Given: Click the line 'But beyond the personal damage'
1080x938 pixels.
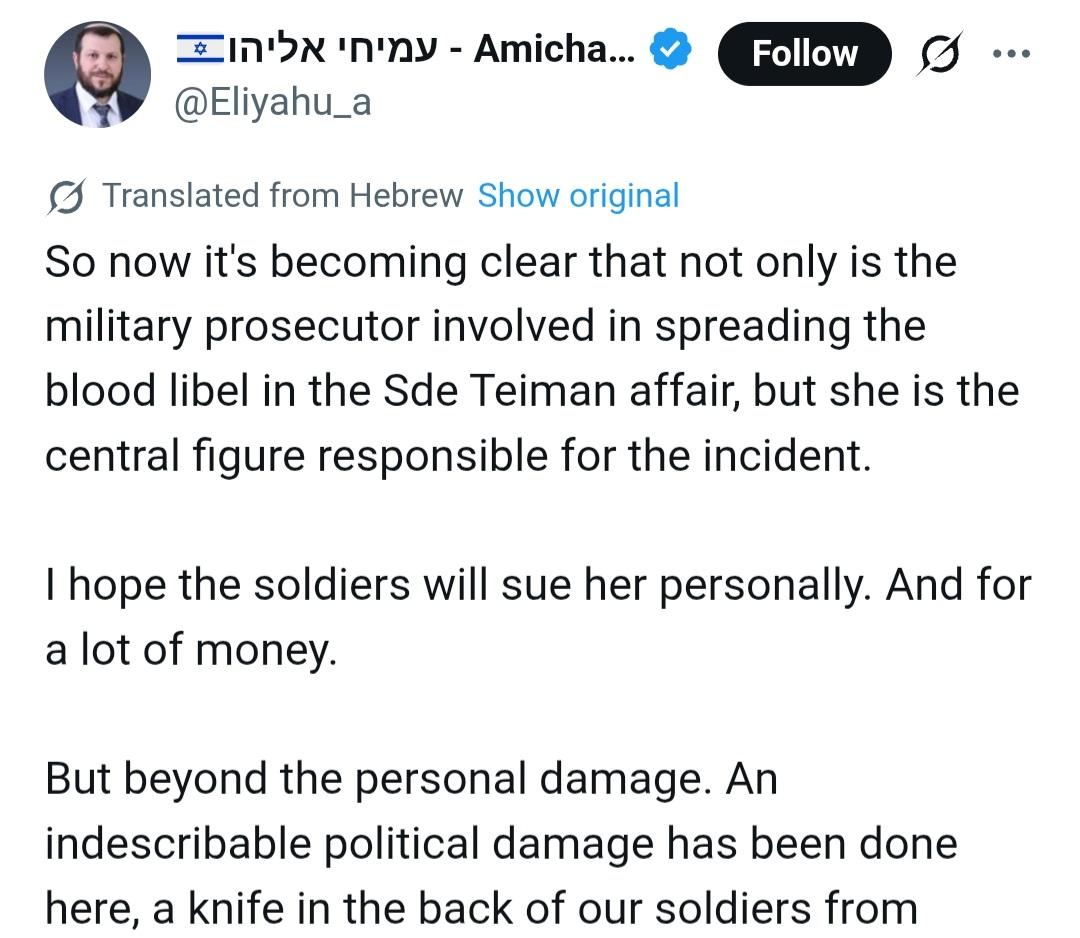Looking at the screenshot, I should coord(411,779).
